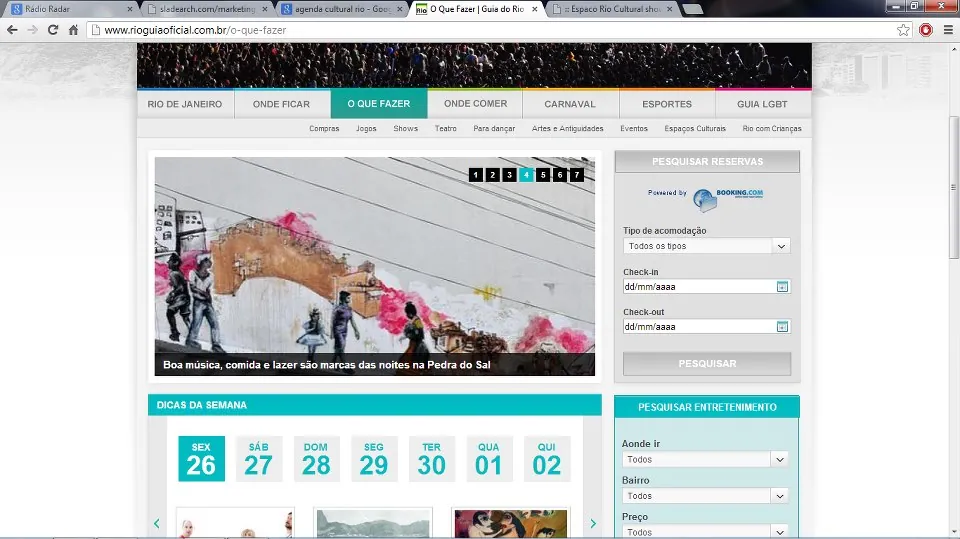Screen dimensions: 960x539
Task: Jump to slide 5 of the carousel
Action: pyautogui.click(x=543, y=175)
